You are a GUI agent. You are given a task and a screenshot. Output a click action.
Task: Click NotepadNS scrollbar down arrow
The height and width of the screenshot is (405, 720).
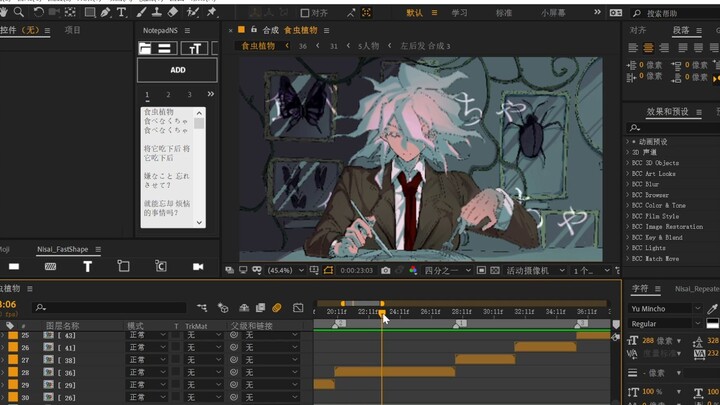[x=199, y=223]
